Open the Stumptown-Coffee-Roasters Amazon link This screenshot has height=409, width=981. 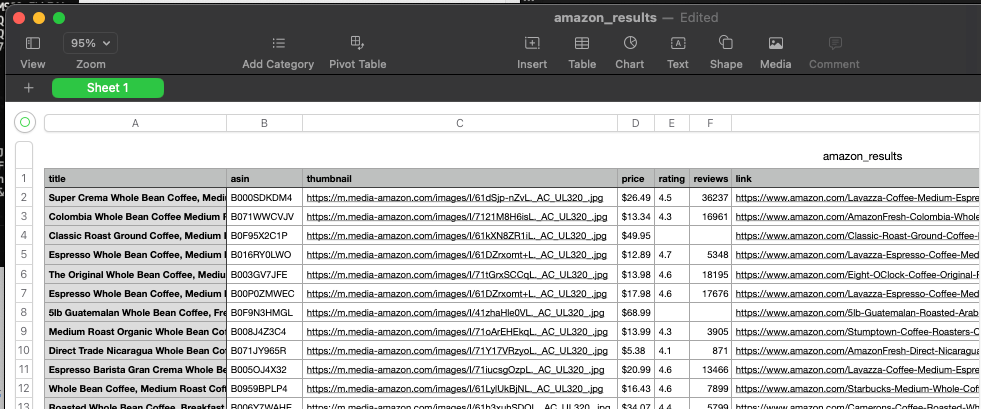tap(858, 331)
